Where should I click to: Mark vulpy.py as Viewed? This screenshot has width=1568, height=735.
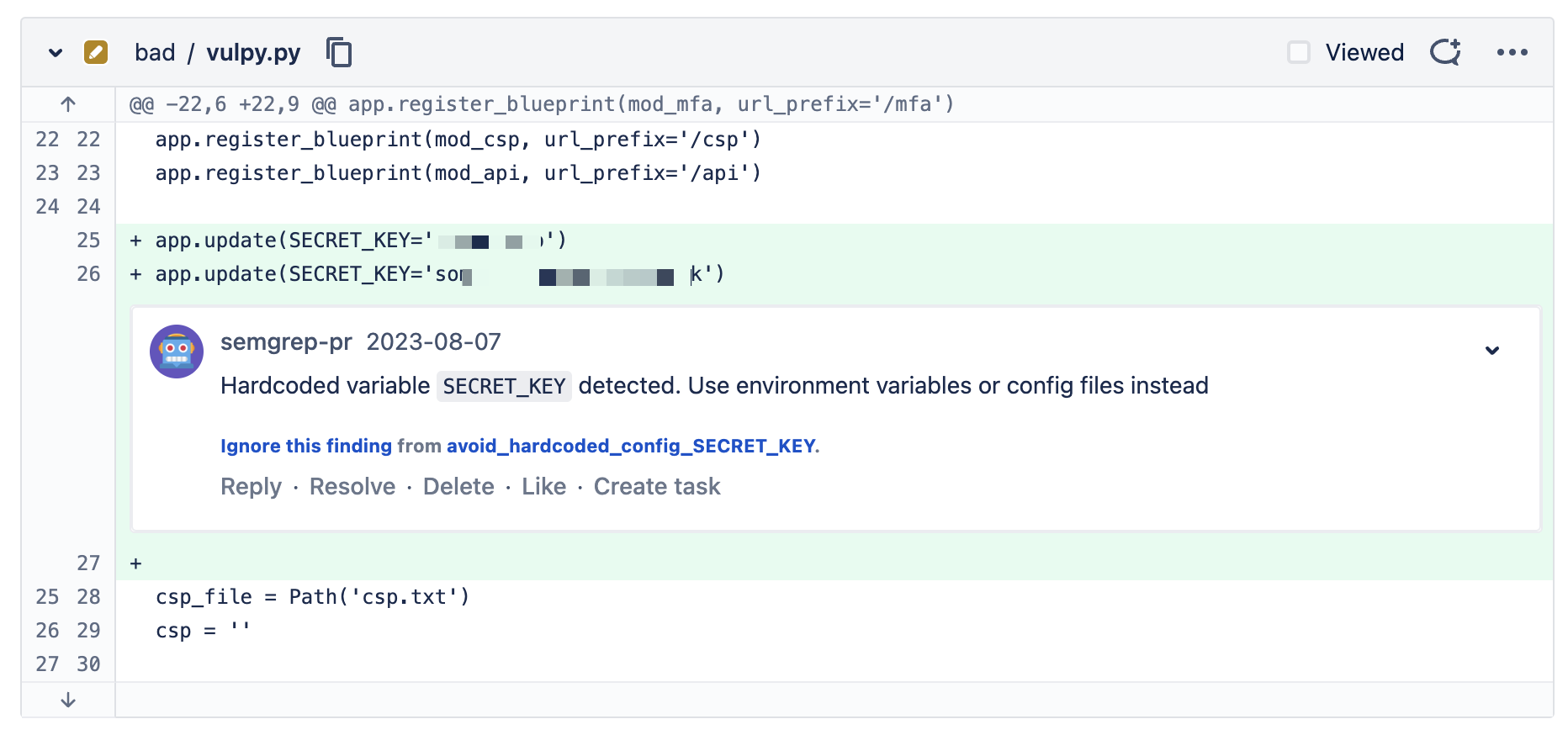click(1299, 52)
